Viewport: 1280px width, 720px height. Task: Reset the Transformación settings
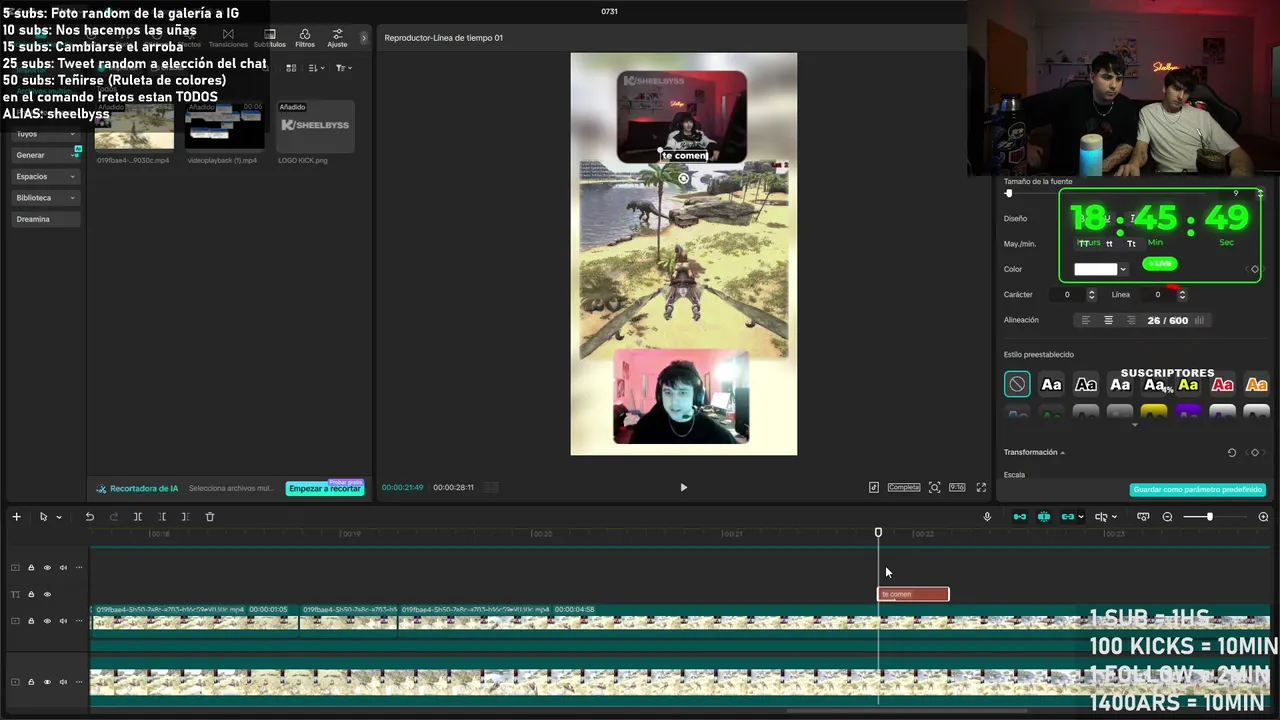(x=1232, y=453)
